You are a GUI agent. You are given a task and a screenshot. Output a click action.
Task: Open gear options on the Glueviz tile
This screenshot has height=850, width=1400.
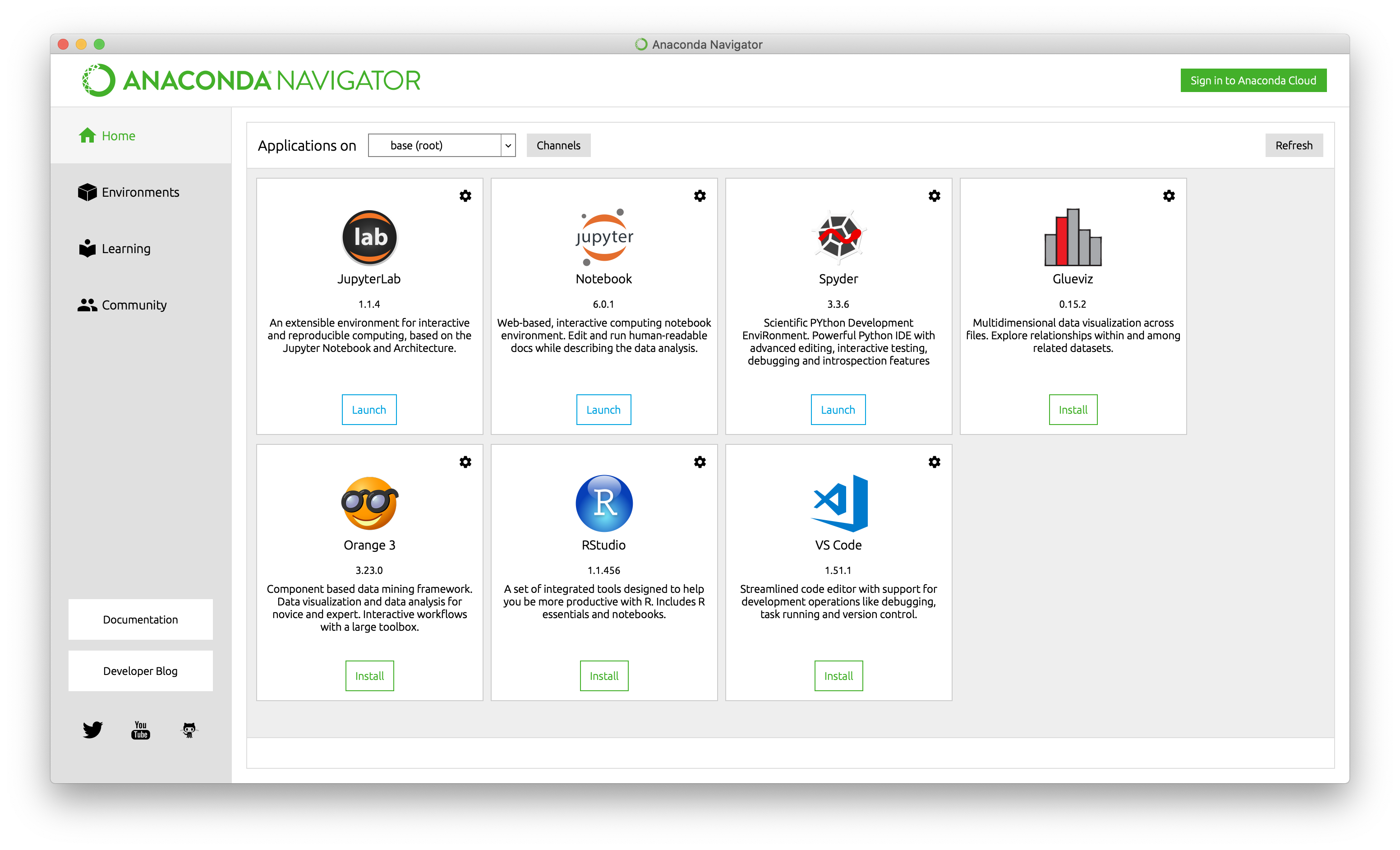(1169, 196)
